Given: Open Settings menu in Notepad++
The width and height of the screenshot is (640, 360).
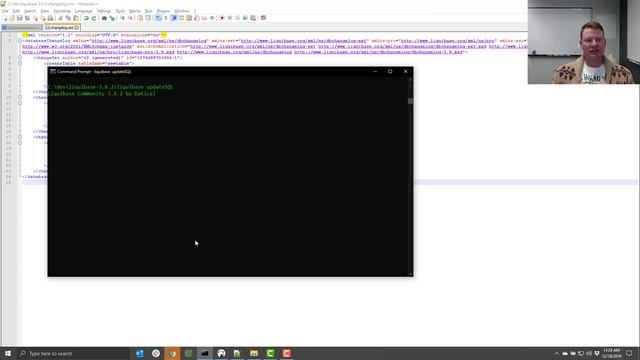Looking at the screenshot, I should click(104, 11).
